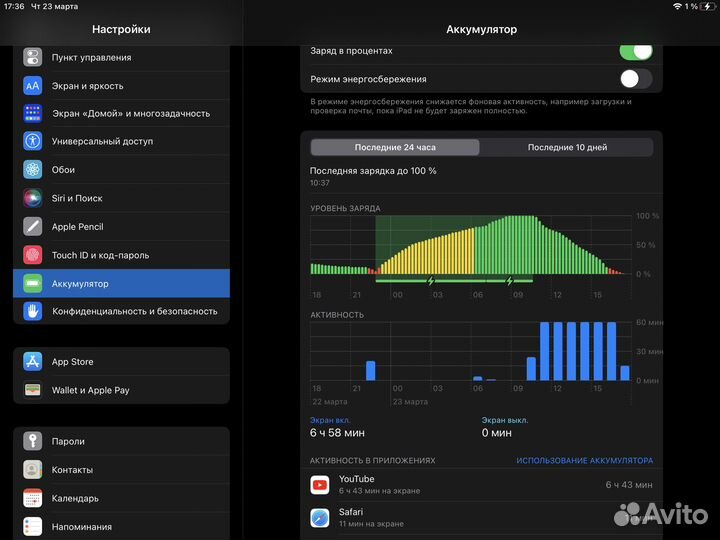Open Touch ID и код-пароль icon
Screen dimensions: 720x540
[x=33, y=255]
